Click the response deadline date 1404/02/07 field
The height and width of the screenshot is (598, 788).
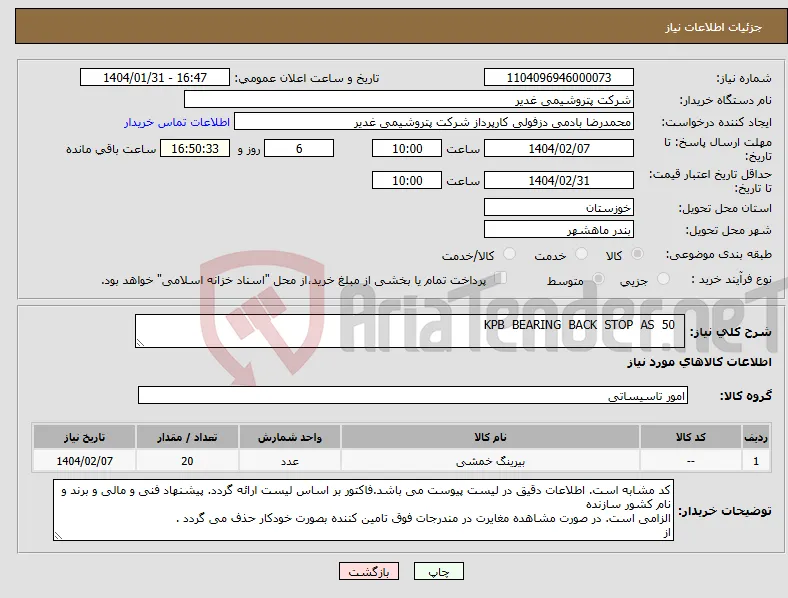coord(558,149)
